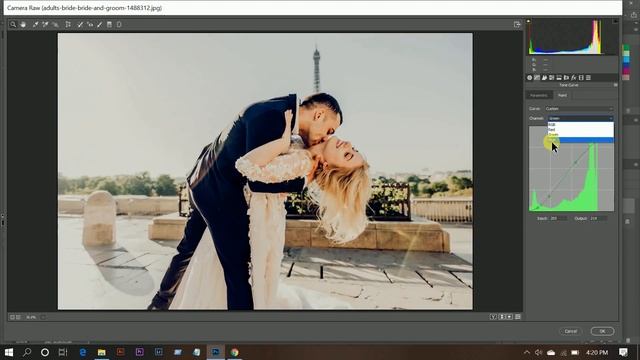Toggle between current and default settings icon
This screenshot has height=360, width=640.
[x=518, y=317]
